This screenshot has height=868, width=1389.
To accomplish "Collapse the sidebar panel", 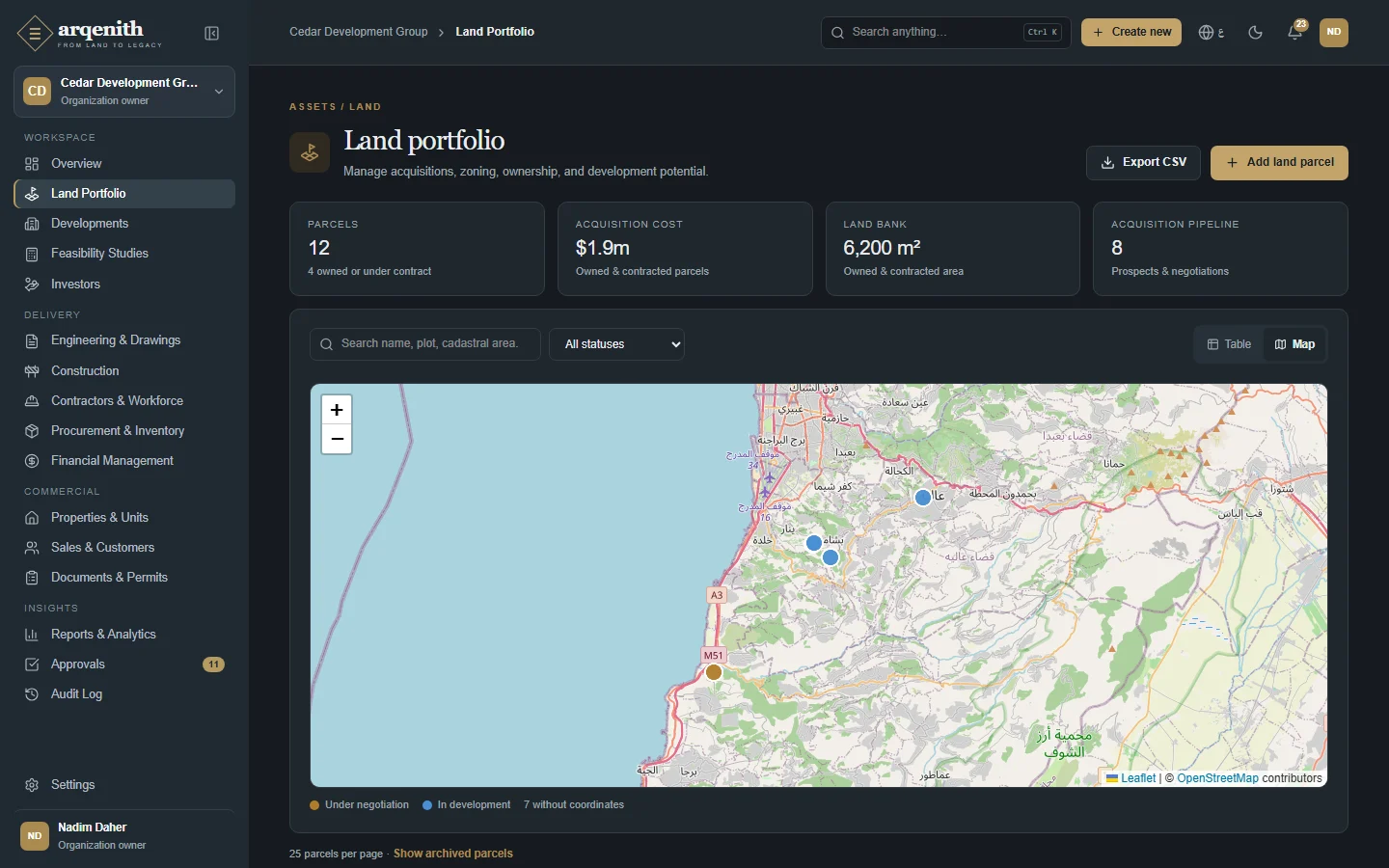I will pyautogui.click(x=212, y=34).
